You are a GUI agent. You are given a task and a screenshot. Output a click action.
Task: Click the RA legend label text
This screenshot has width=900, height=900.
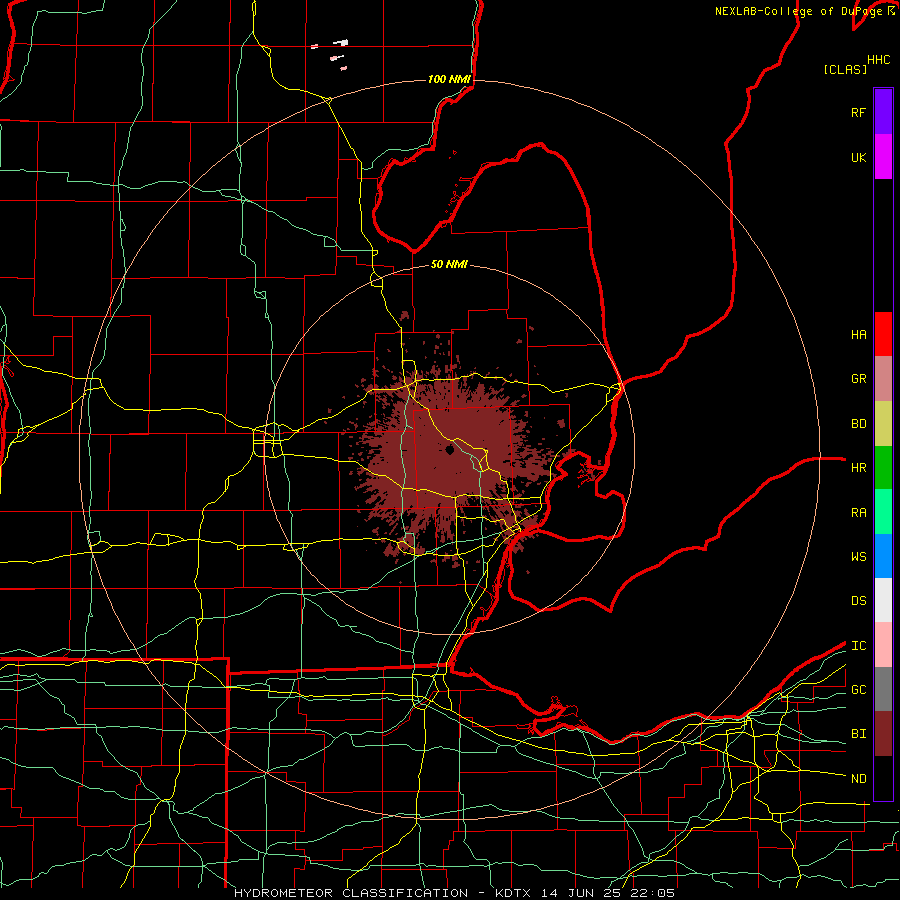859,512
